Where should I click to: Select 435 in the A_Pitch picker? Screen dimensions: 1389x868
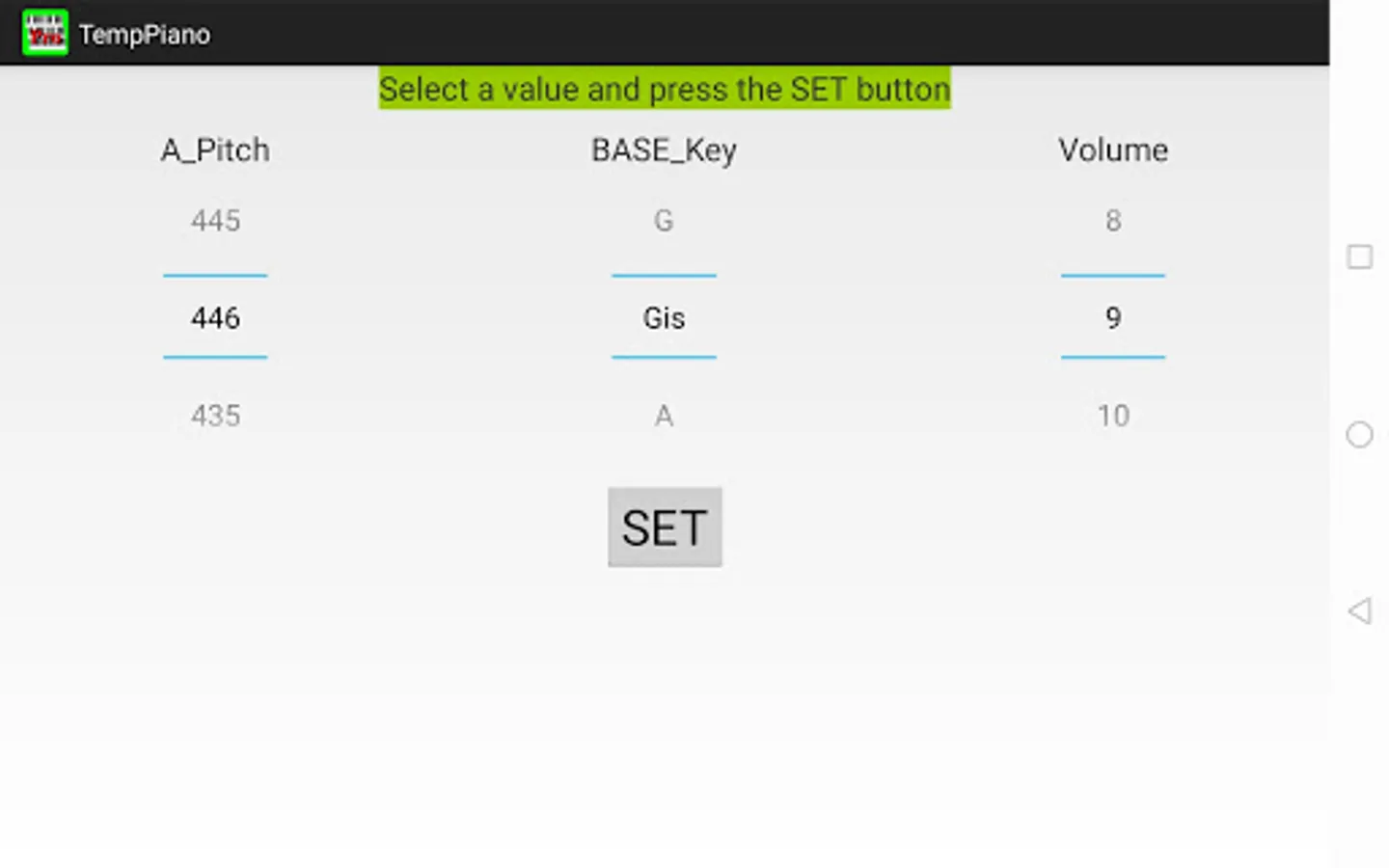[215, 416]
